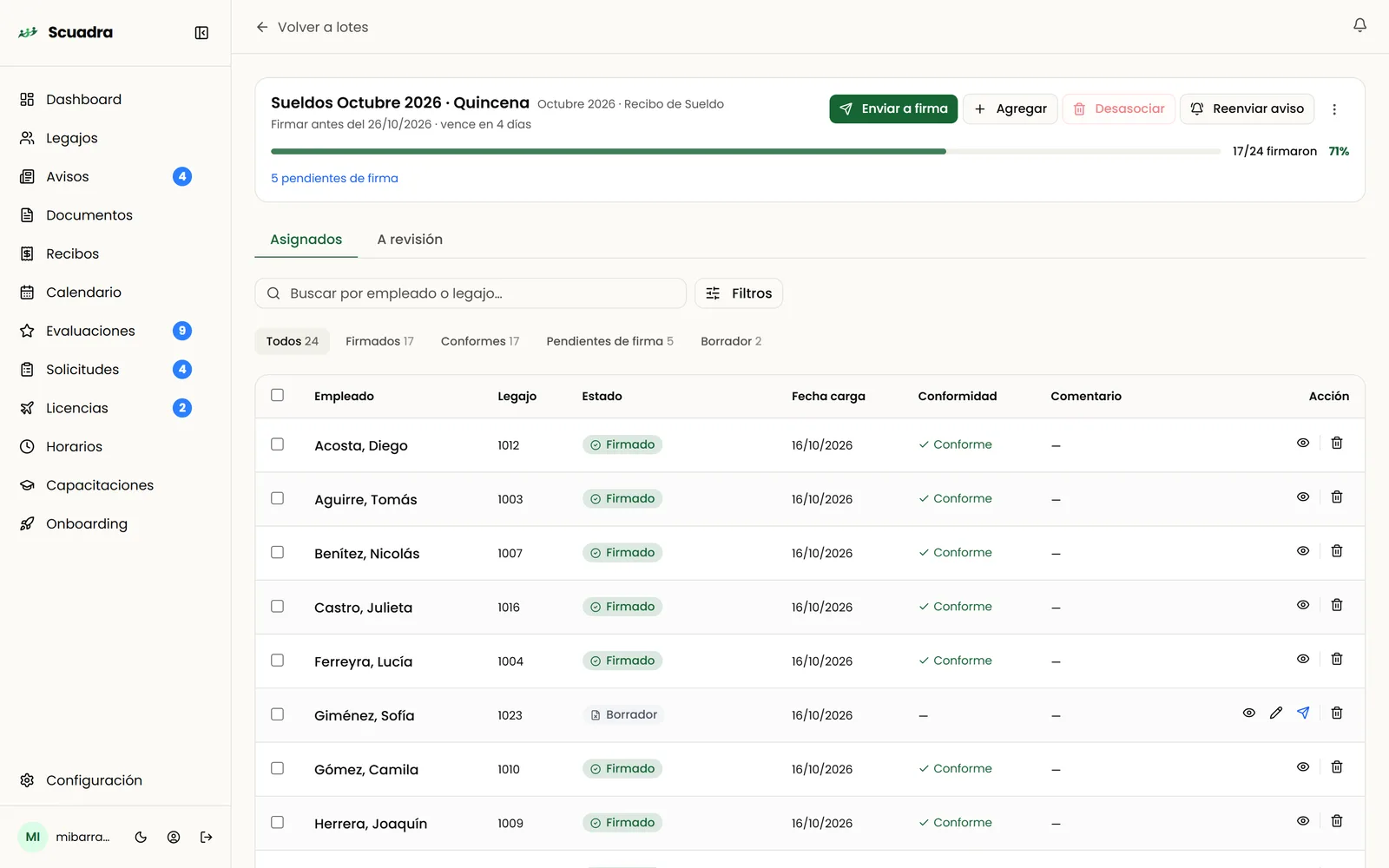Image resolution: width=1389 pixels, height=868 pixels.
Task: Click the Enviar a firma button
Action: (x=893, y=109)
